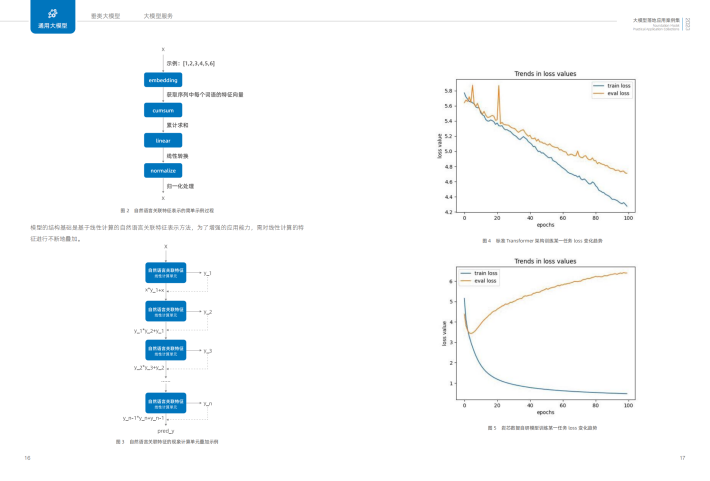Click the epochs axis label under Figure 5 chart
The image size is (710, 481).
point(545,412)
